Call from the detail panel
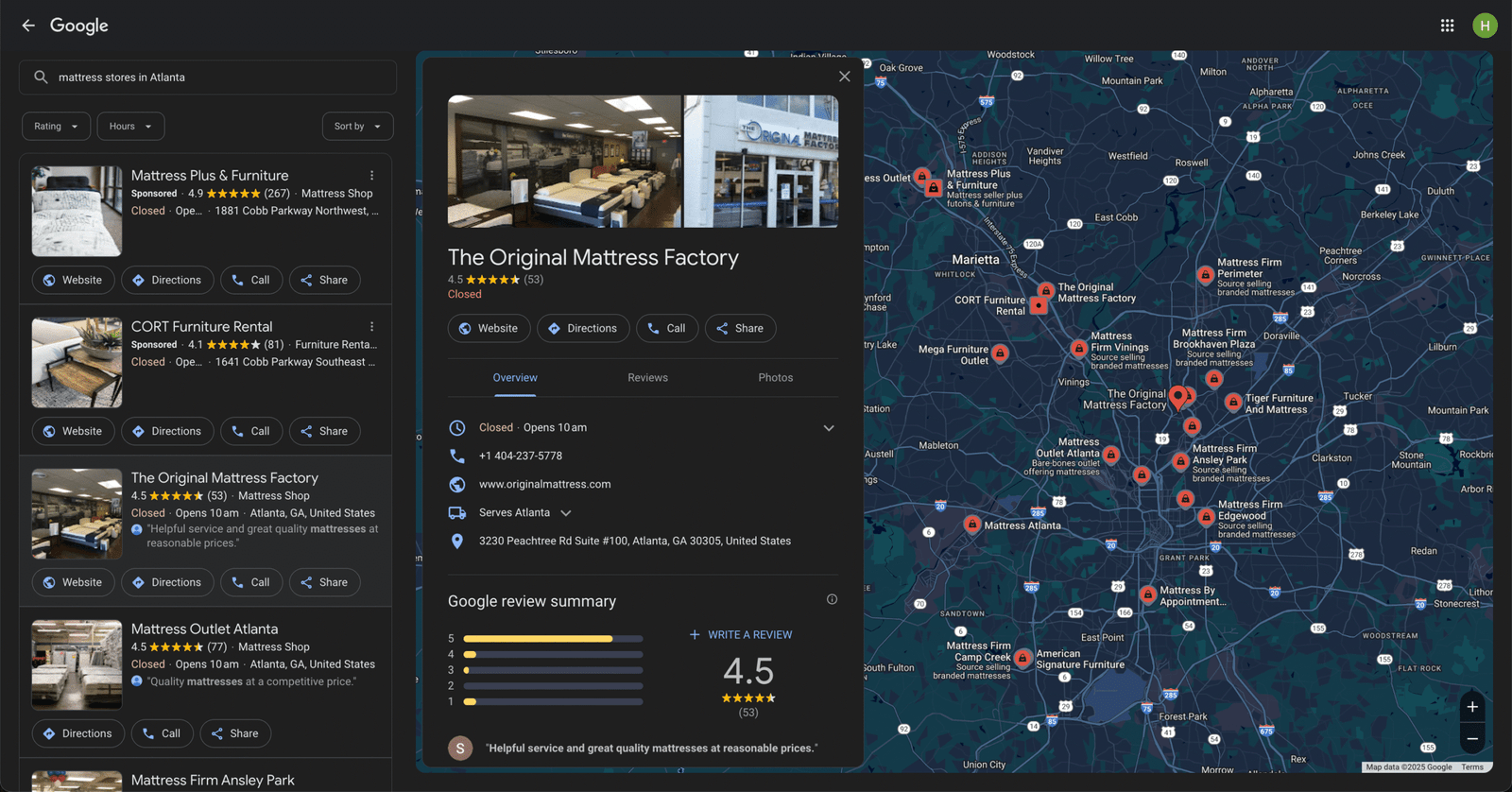 [x=667, y=329]
